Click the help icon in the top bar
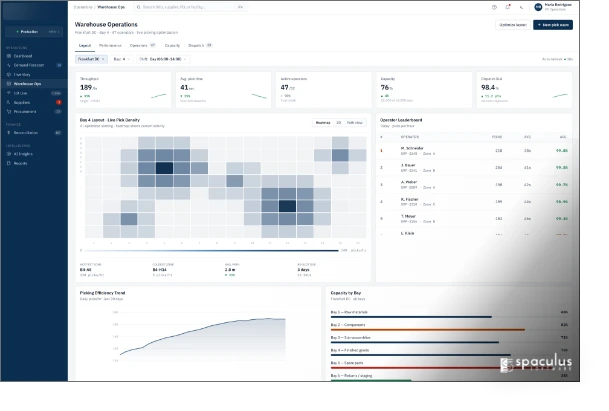This screenshot has height=411, width=609. (x=494, y=7)
